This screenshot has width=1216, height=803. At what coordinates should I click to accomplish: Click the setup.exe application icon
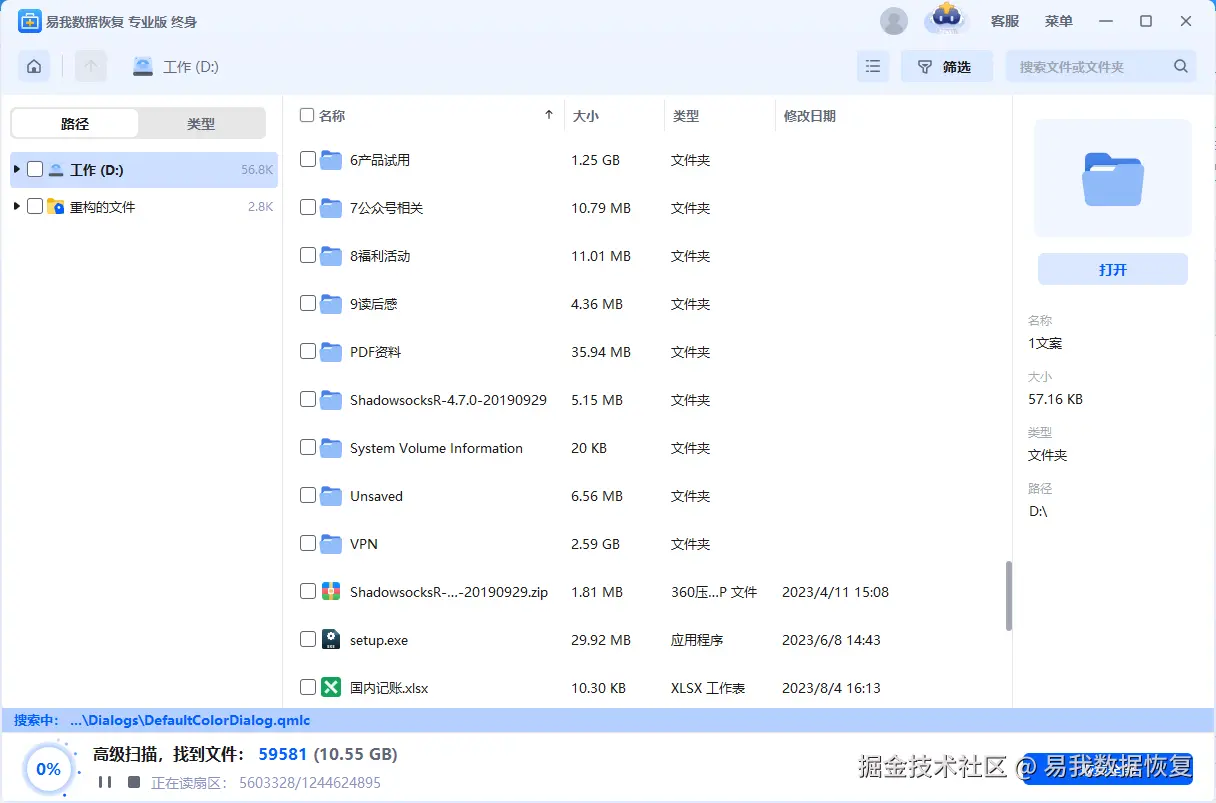pyautogui.click(x=332, y=640)
